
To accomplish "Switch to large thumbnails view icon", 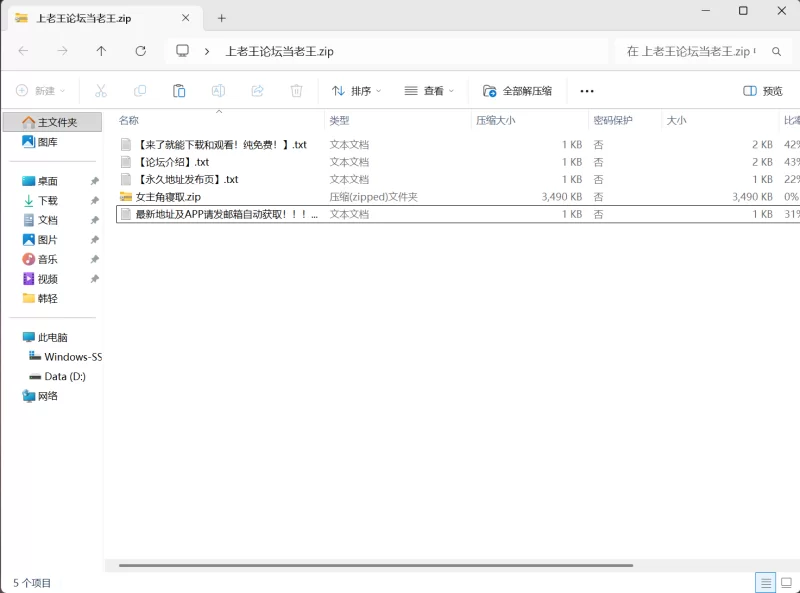I will 788,582.
